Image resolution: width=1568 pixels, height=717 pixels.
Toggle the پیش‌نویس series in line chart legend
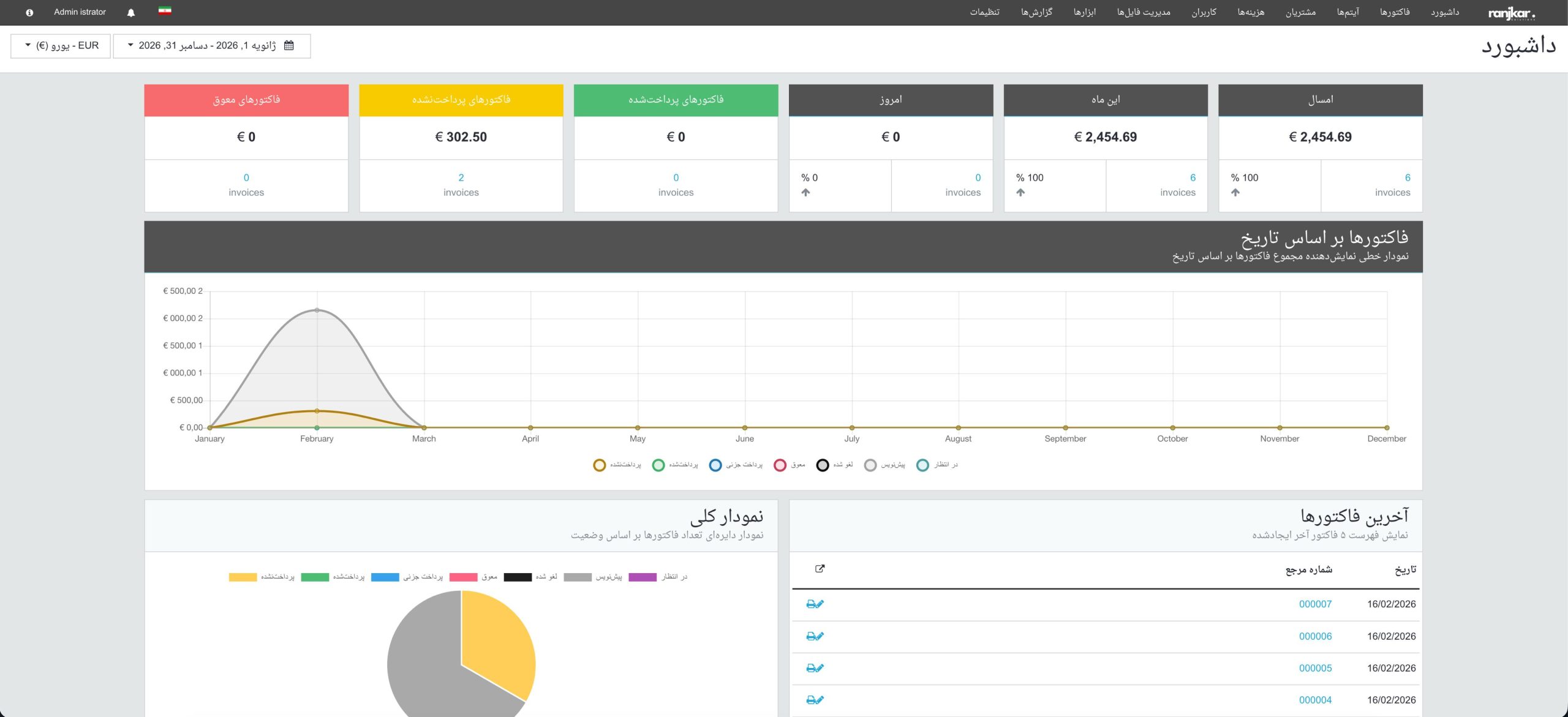tap(870, 465)
